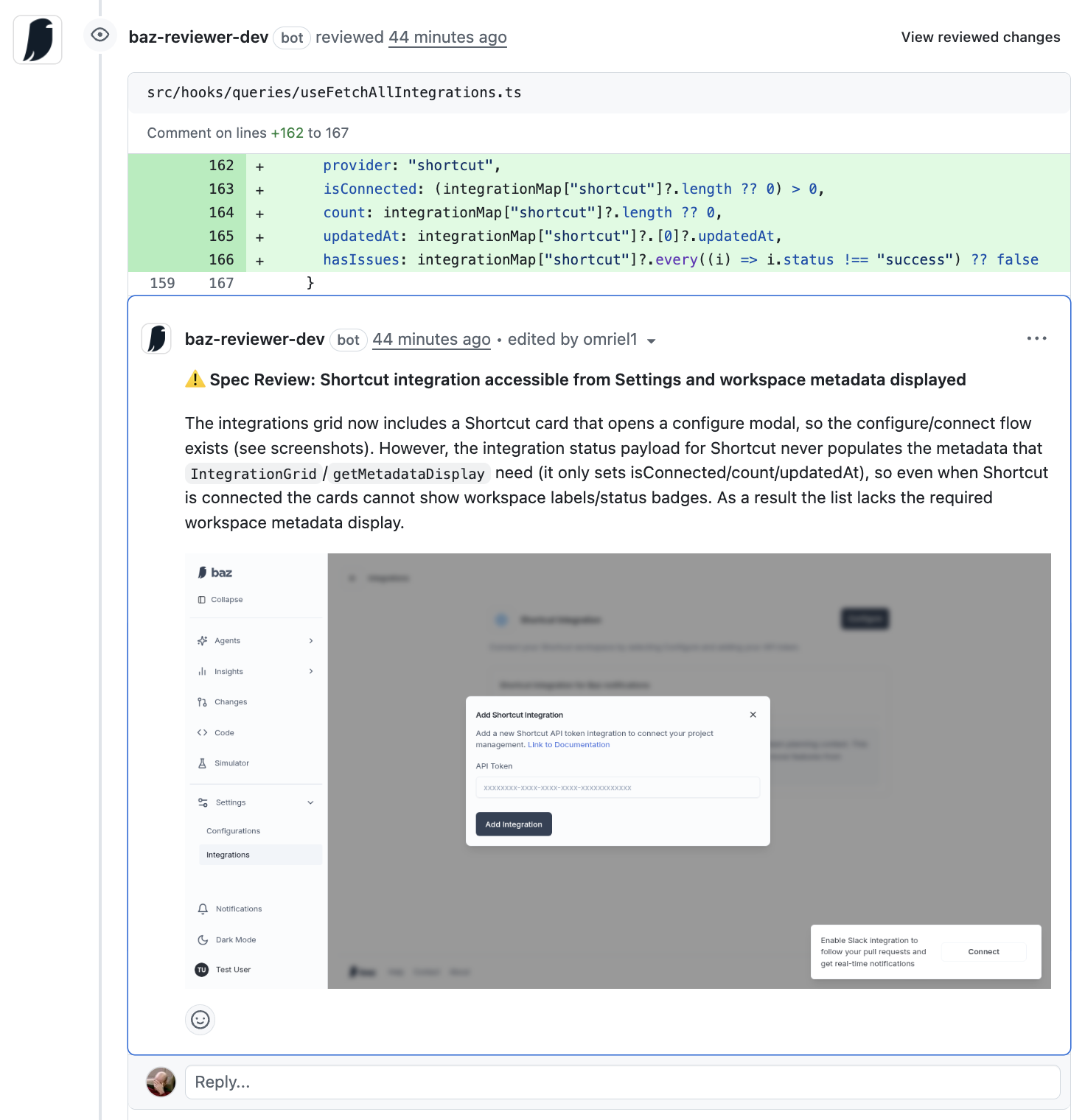This screenshot has width=1085, height=1120.
Task: Click the eye review icon in timeline
Action: 100,35
